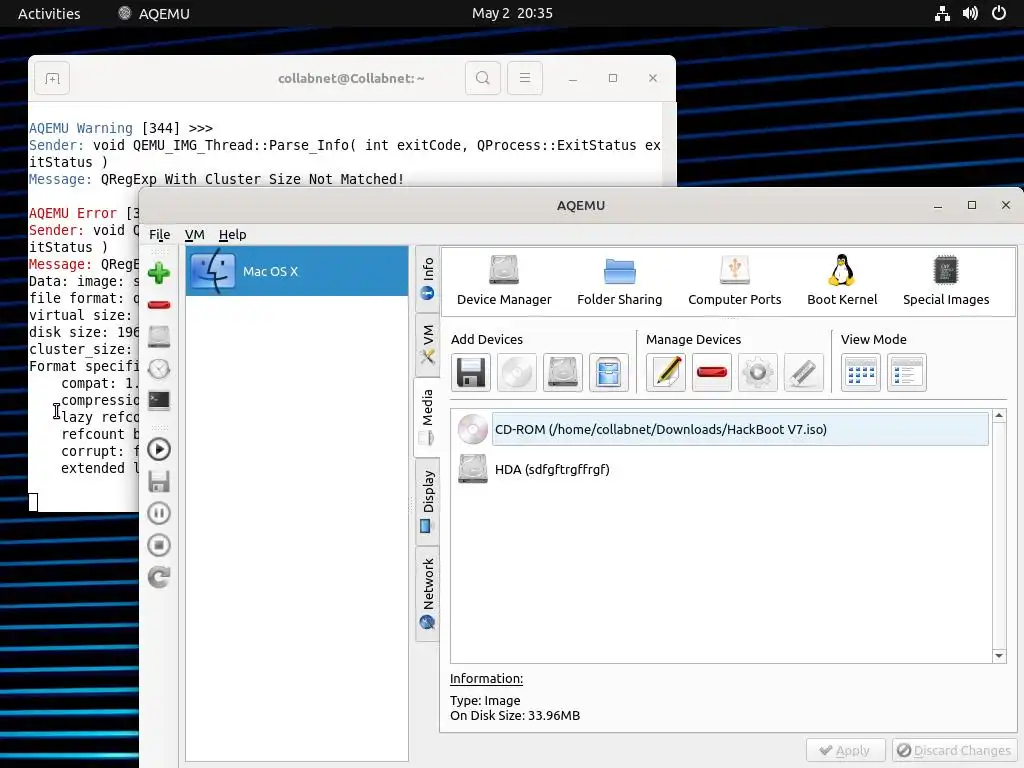
Task: Open the terminal search button
Action: (x=483, y=78)
